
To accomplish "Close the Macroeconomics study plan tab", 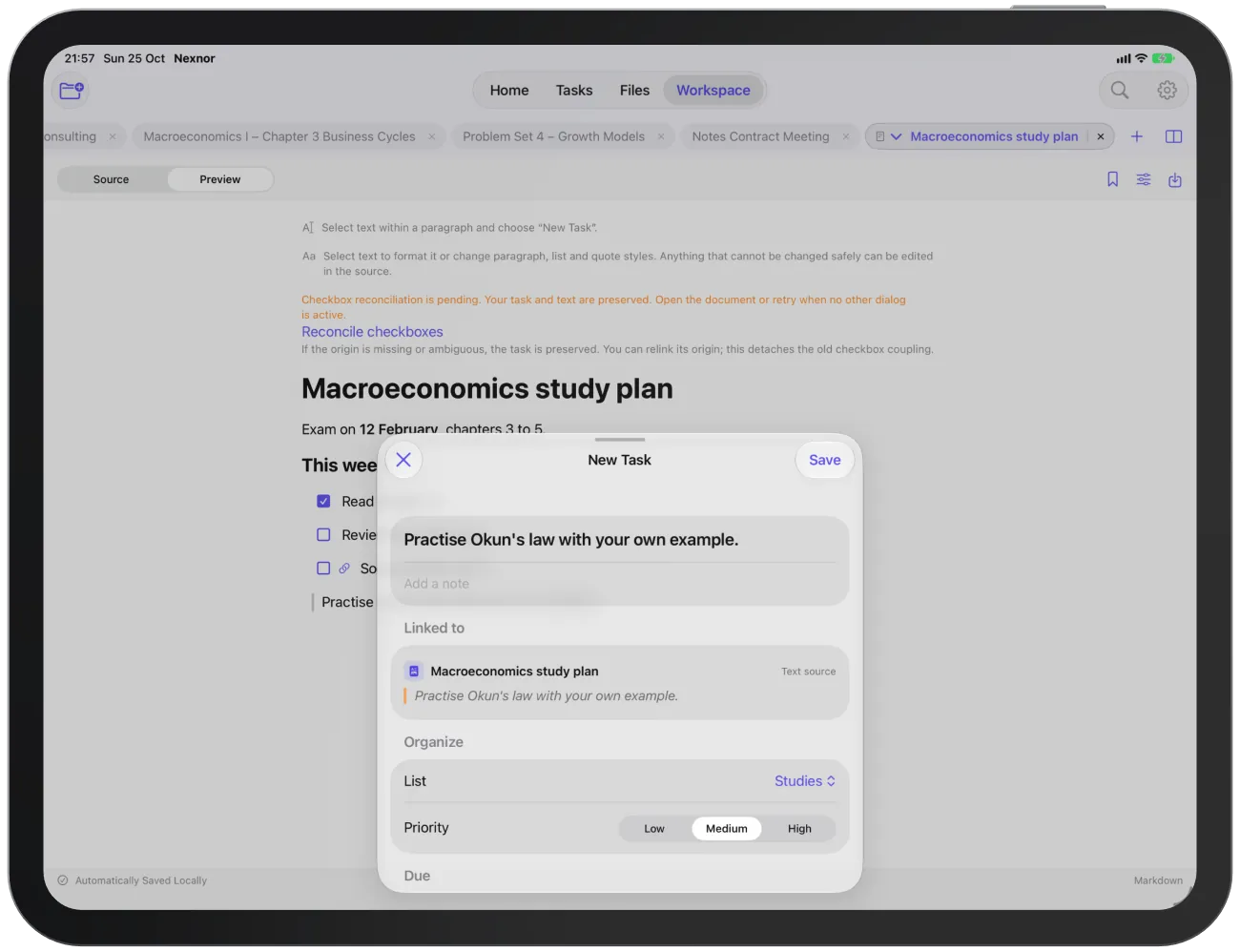I will pyautogui.click(x=1101, y=136).
